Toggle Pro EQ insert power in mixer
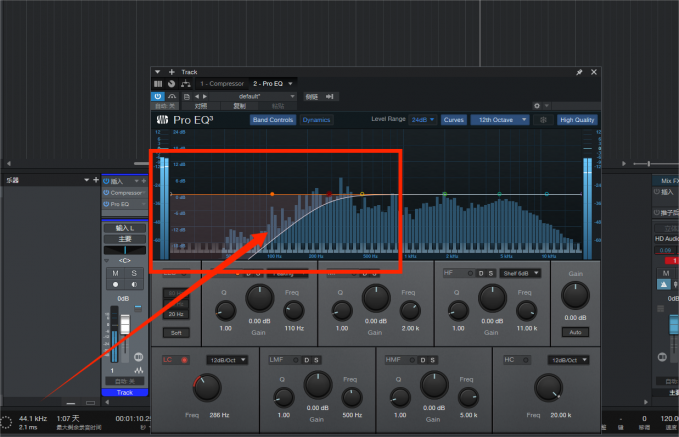Viewport: 679px width, 437px height. click(x=106, y=204)
